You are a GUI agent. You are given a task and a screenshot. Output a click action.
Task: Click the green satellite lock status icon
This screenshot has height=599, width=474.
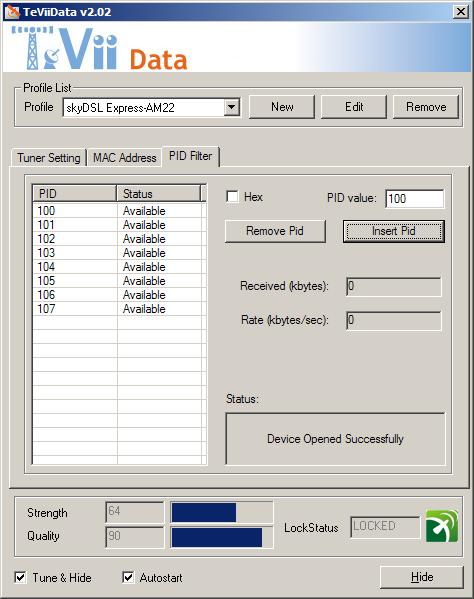[442, 526]
